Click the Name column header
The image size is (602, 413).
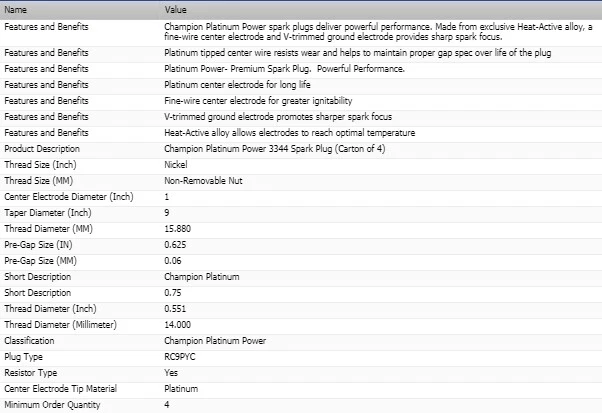click(15, 10)
